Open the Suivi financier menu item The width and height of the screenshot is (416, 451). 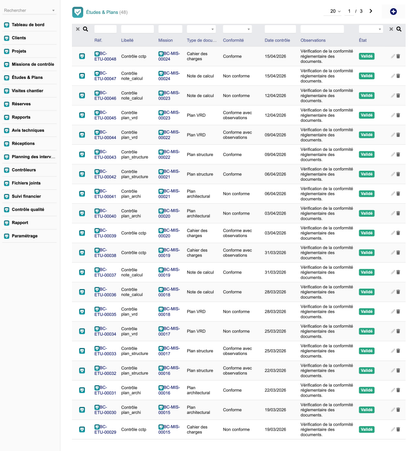tap(26, 196)
